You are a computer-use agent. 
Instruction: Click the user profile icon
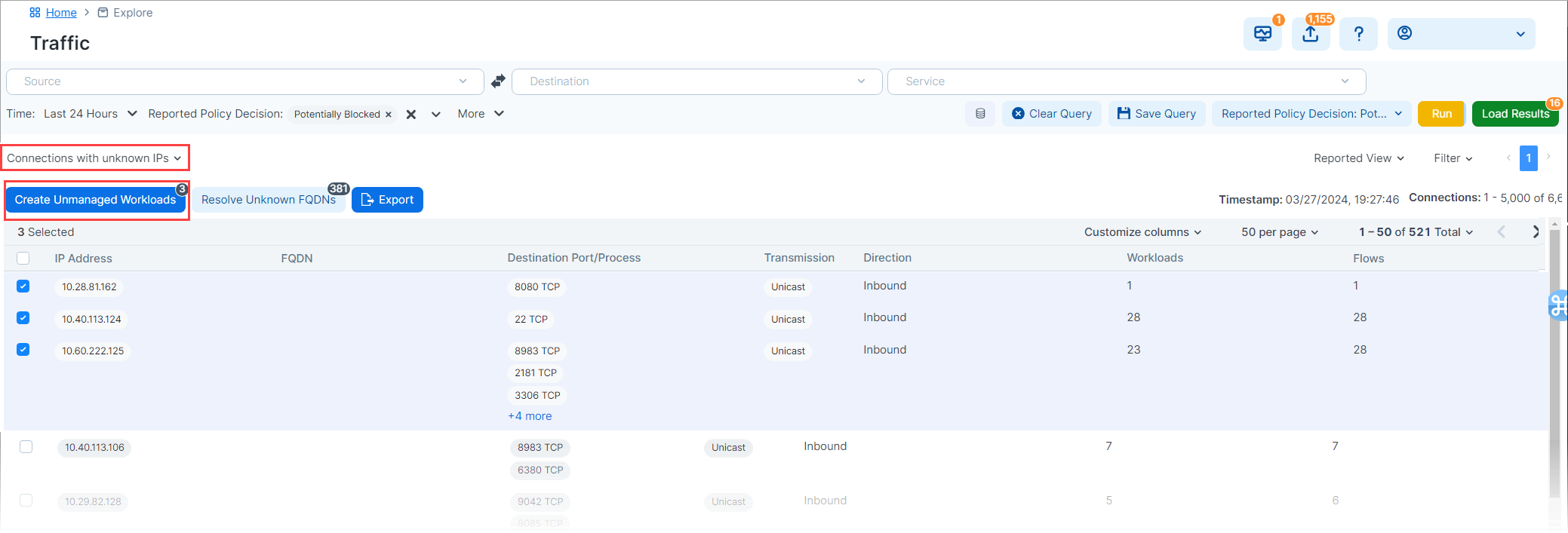[1404, 33]
